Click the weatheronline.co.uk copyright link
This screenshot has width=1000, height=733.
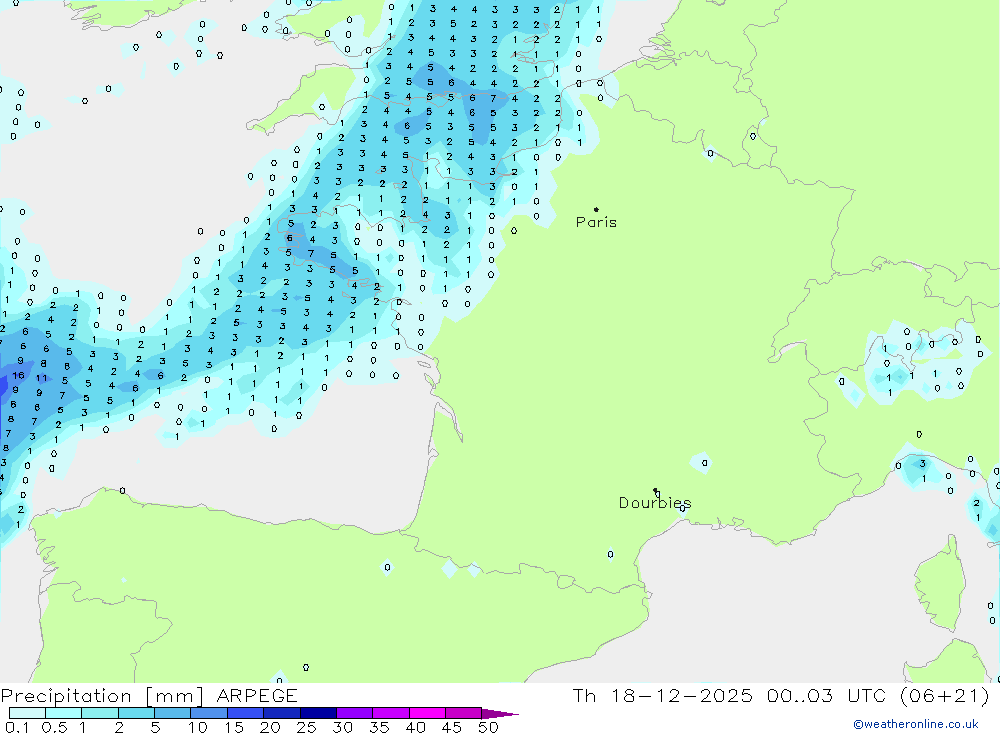coord(916,724)
